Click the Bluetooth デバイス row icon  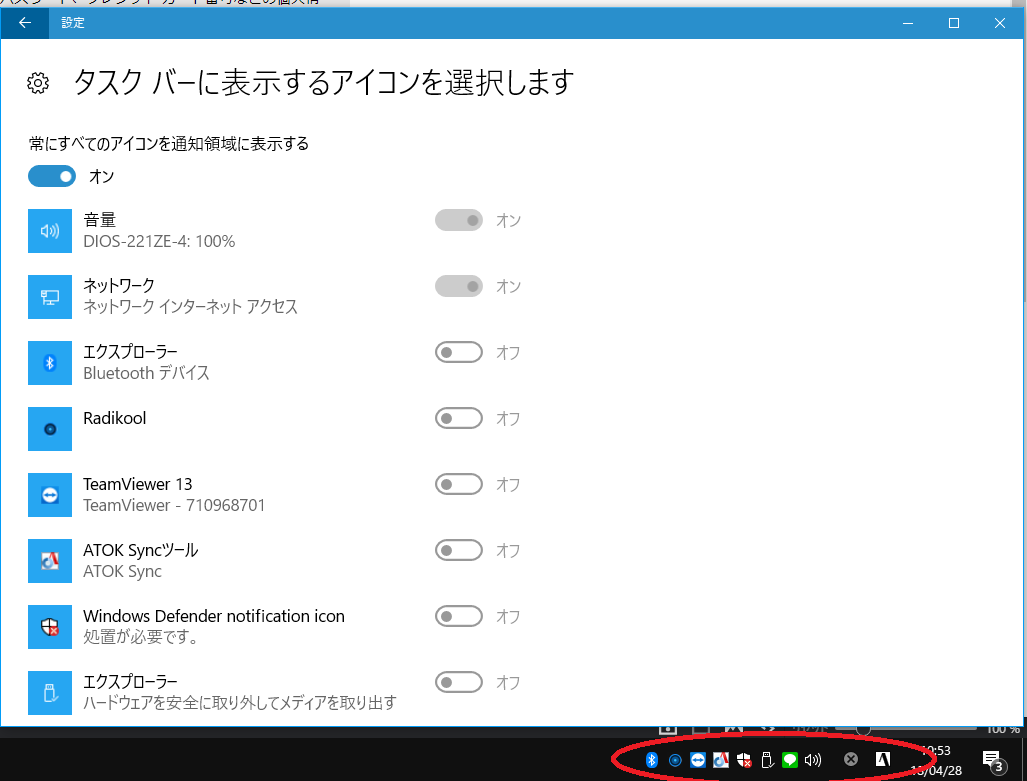coord(50,363)
